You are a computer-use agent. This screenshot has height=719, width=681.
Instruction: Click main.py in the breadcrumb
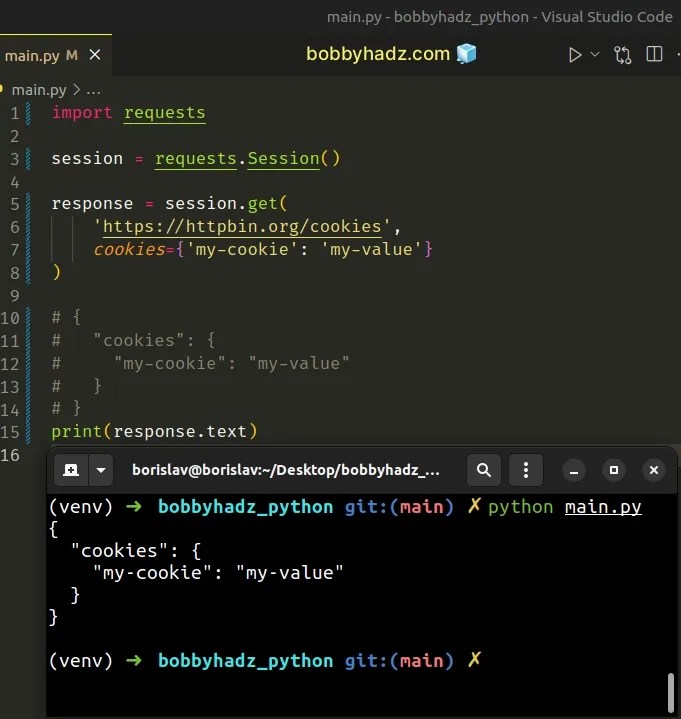39,90
